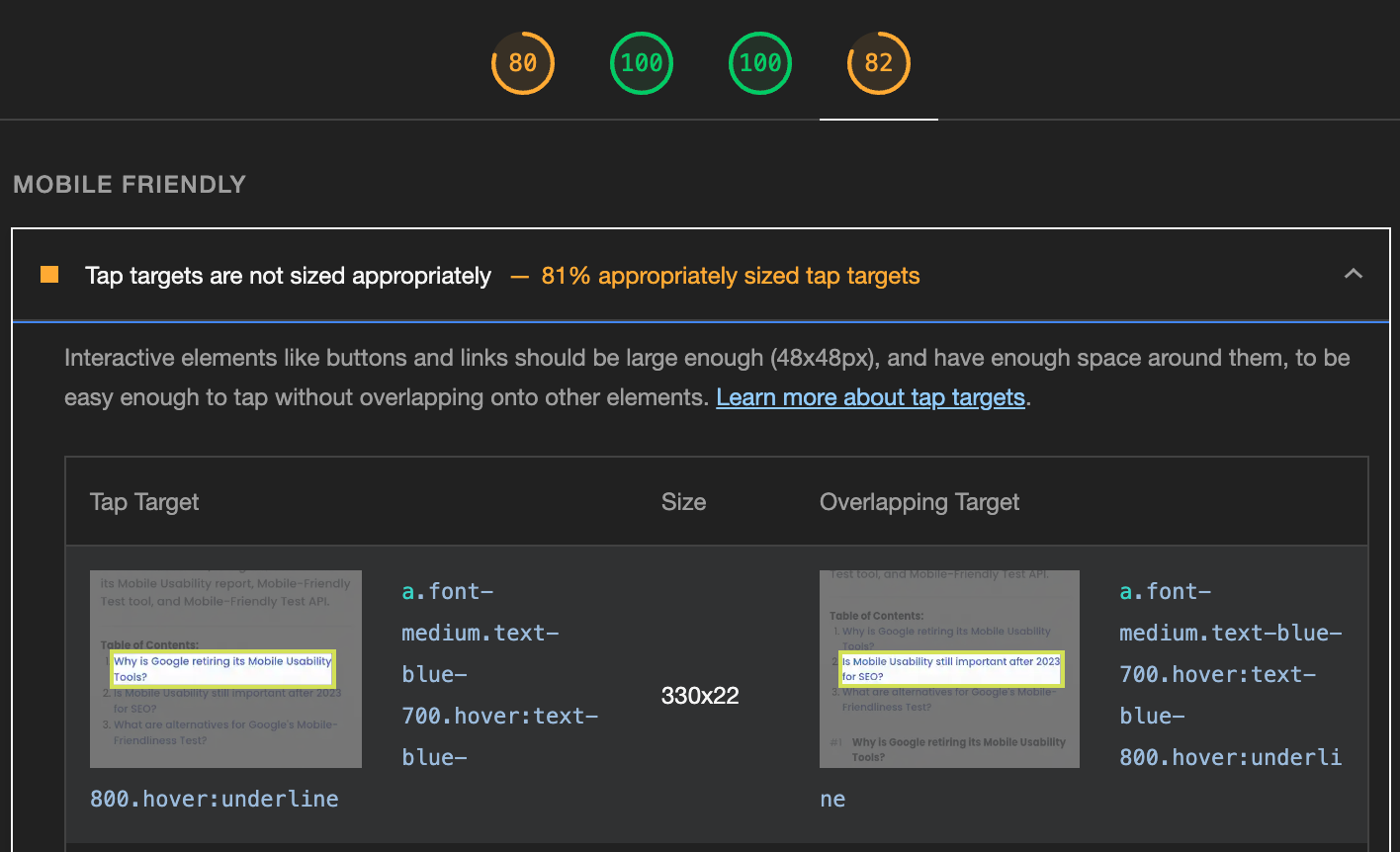1400x852 pixels.
Task: Click the 330x22 size value
Action: pyautogui.click(x=700, y=696)
